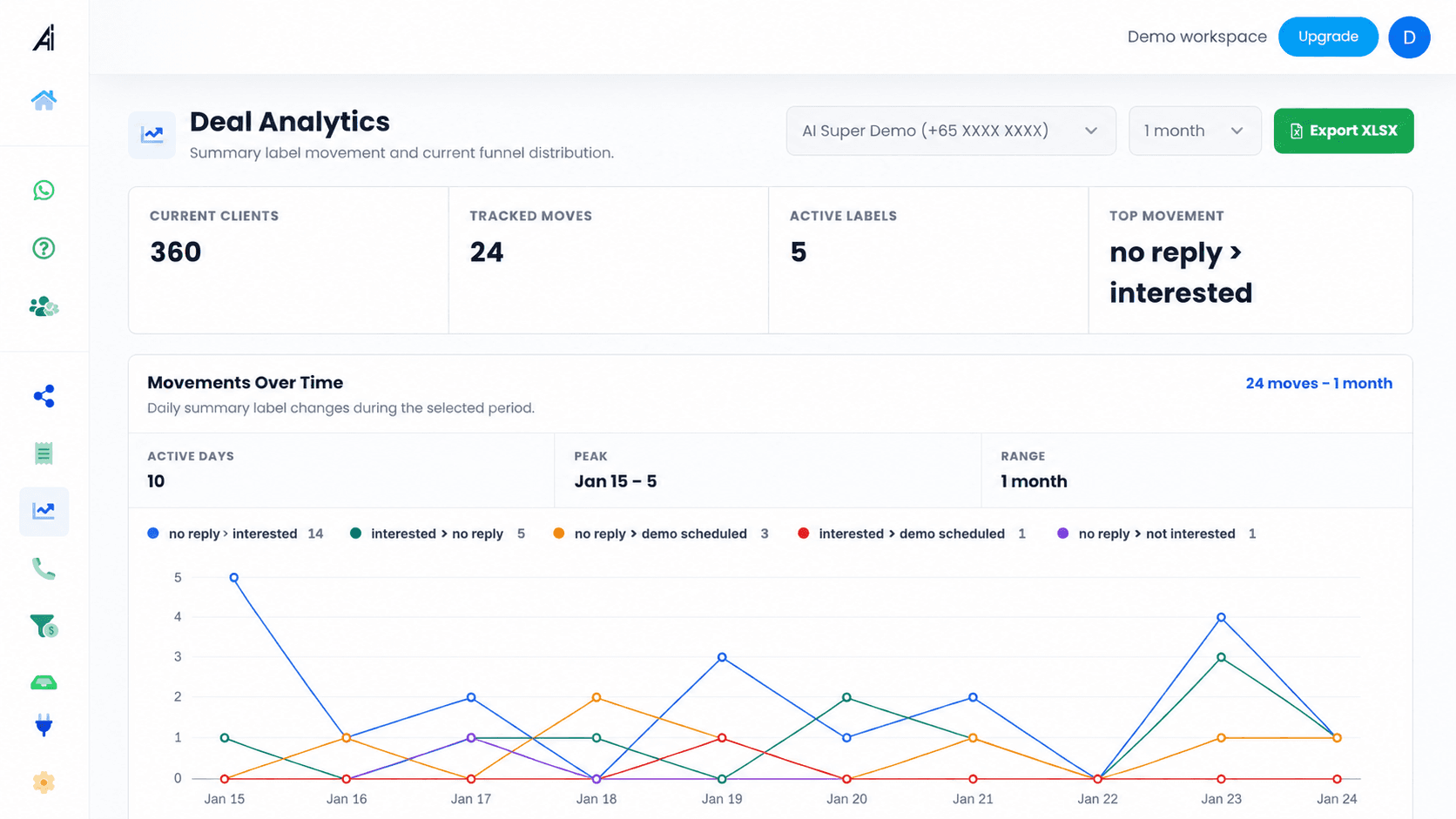This screenshot has width=1456, height=819.
Task: Open the phone calls icon in sidebar
Action: point(44,568)
